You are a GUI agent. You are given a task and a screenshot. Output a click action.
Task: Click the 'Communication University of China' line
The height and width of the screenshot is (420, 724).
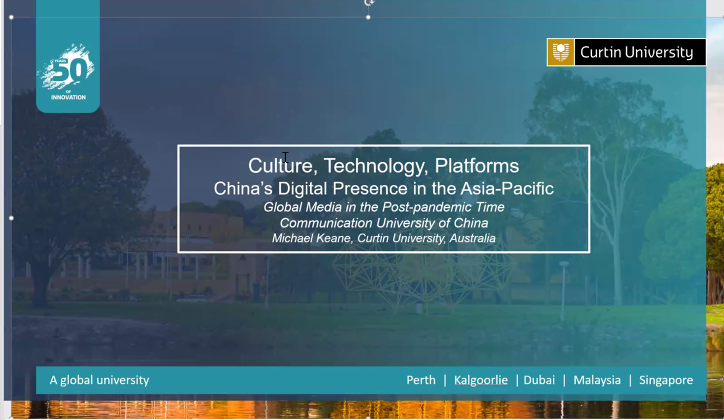click(383, 223)
